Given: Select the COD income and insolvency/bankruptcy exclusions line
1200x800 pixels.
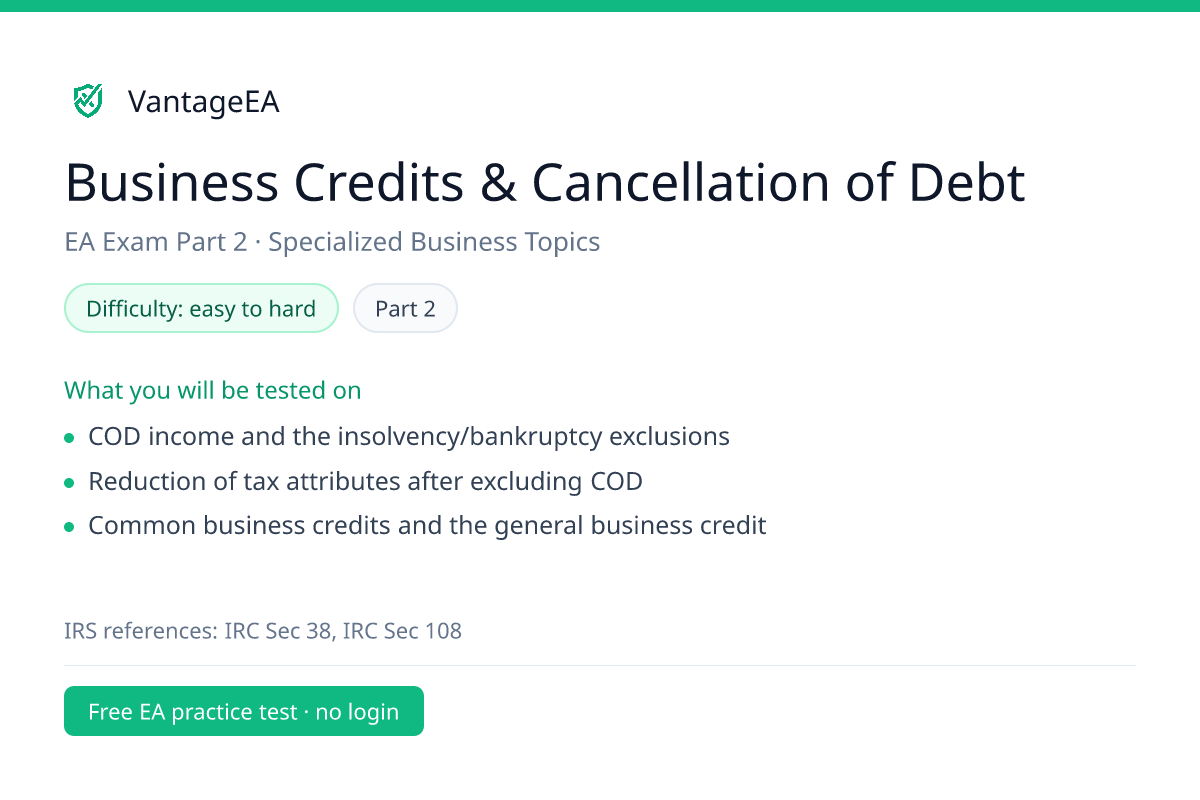Looking at the screenshot, I should (409, 437).
